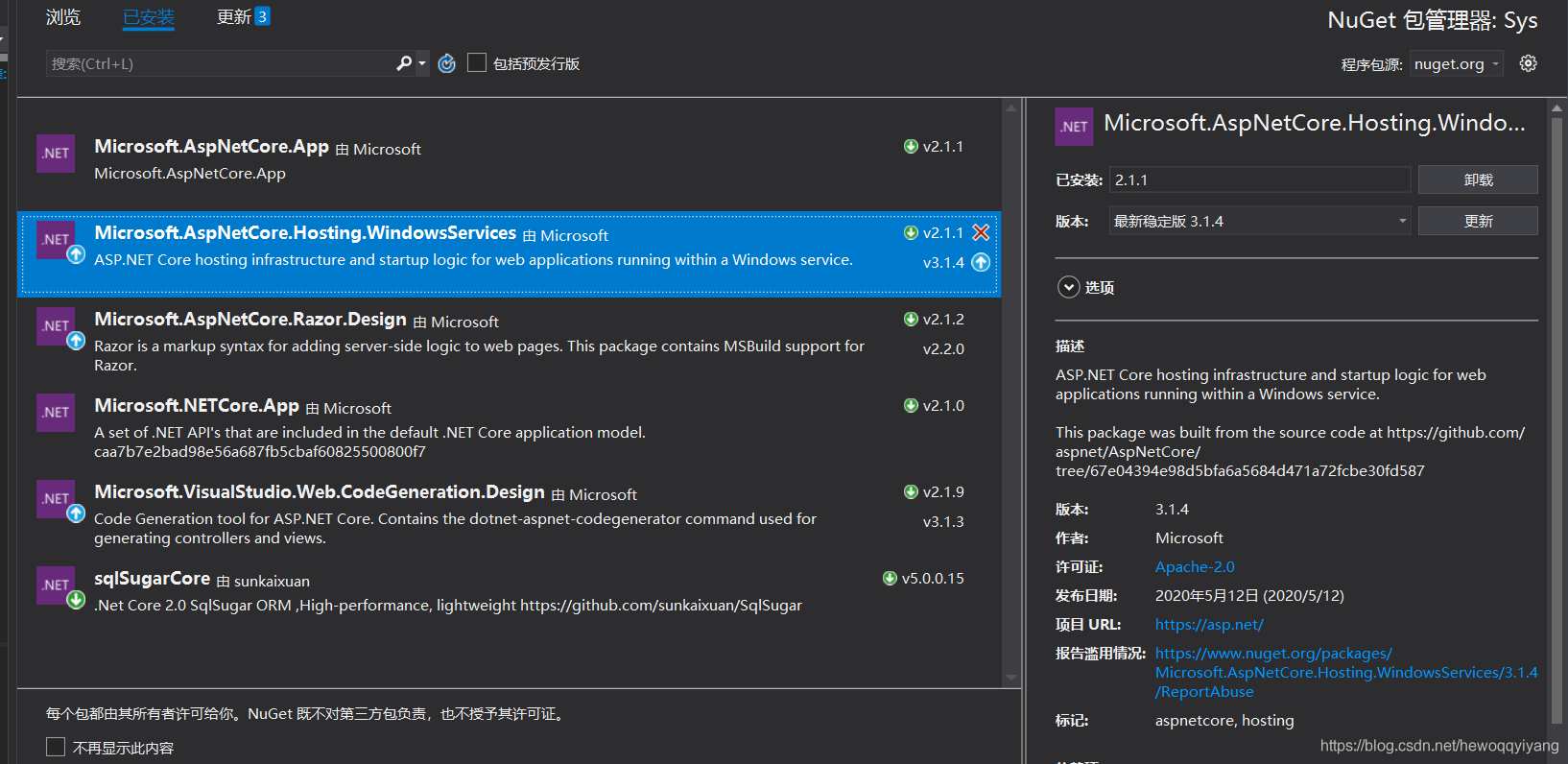This screenshot has height=764, width=1568.
Task: Open the Apache-2.0 license link
Action: pyautogui.click(x=1195, y=566)
